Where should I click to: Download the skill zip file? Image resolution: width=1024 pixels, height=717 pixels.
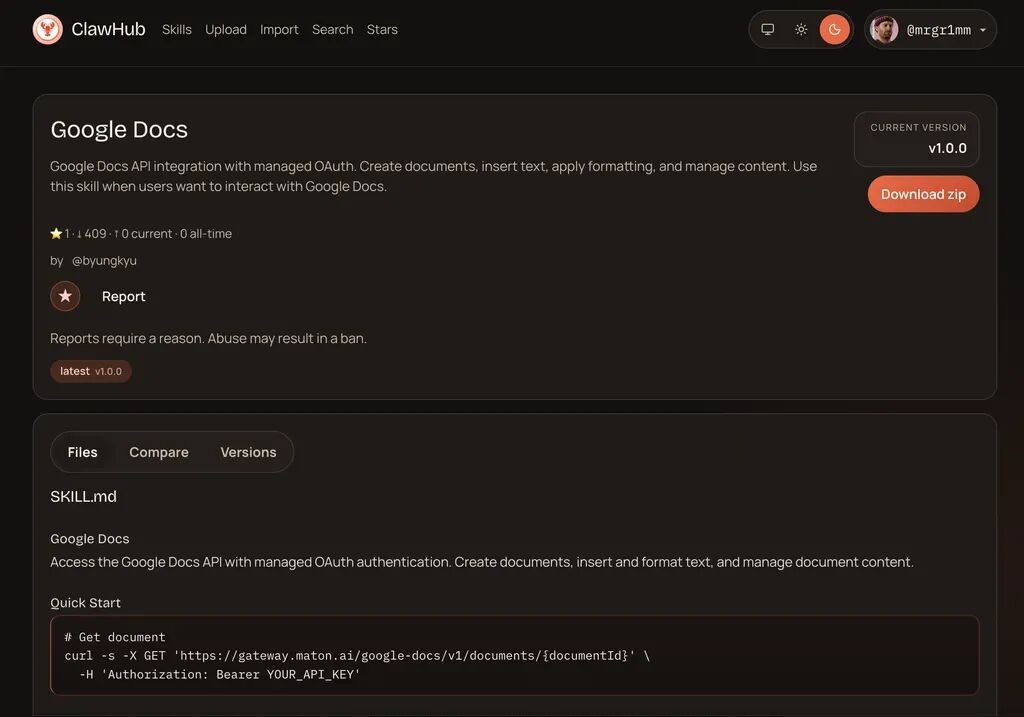pos(923,194)
